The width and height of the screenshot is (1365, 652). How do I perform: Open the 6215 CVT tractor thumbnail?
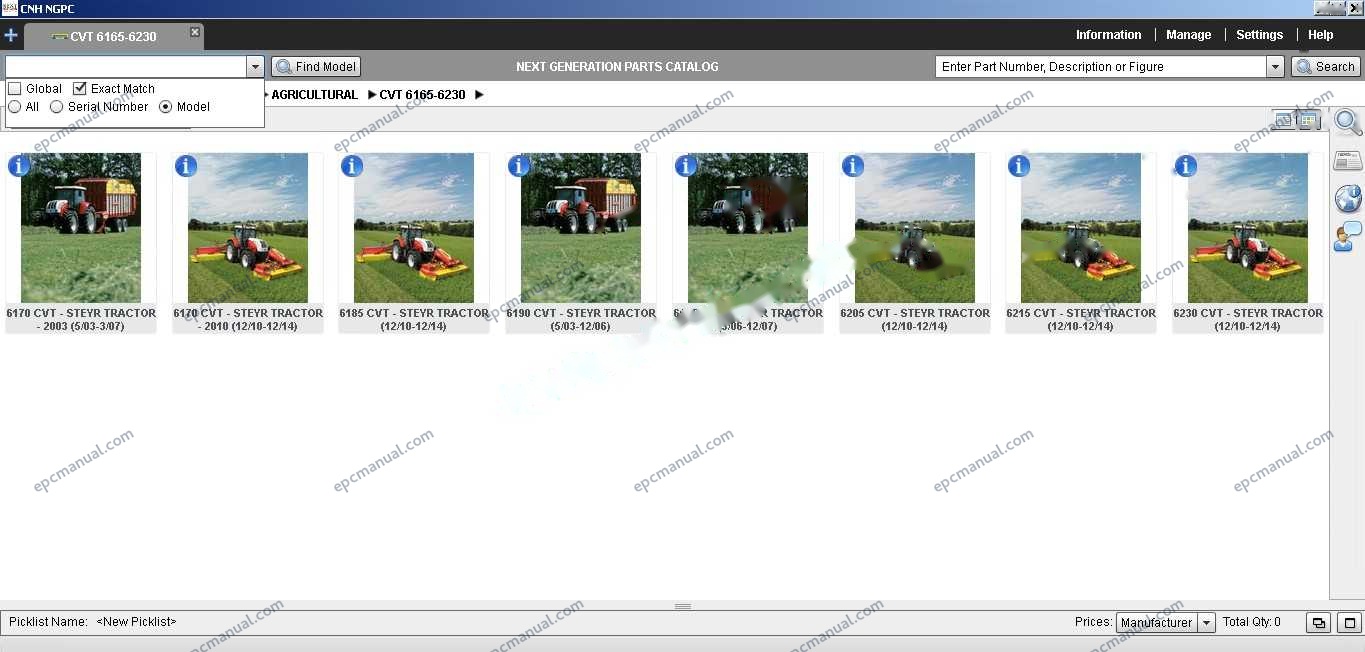[1081, 228]
